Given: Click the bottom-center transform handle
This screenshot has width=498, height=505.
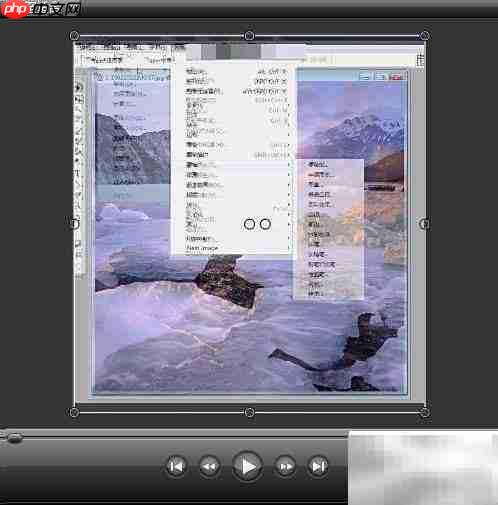Looking at the screenshot, I should click(249, 412).
